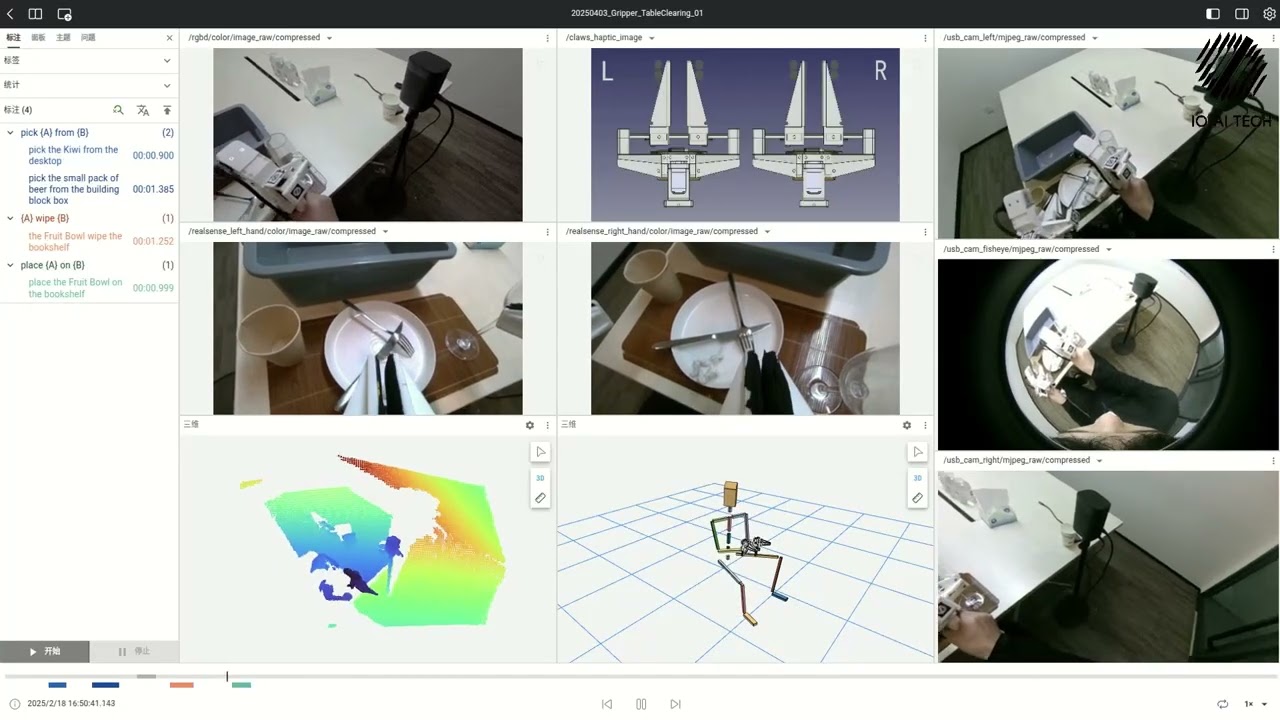Select 'pick the small pack of beer' annotation
The height and width of the screenshot is (720, 1280).
pyautogui.click(x=74, y=189)
